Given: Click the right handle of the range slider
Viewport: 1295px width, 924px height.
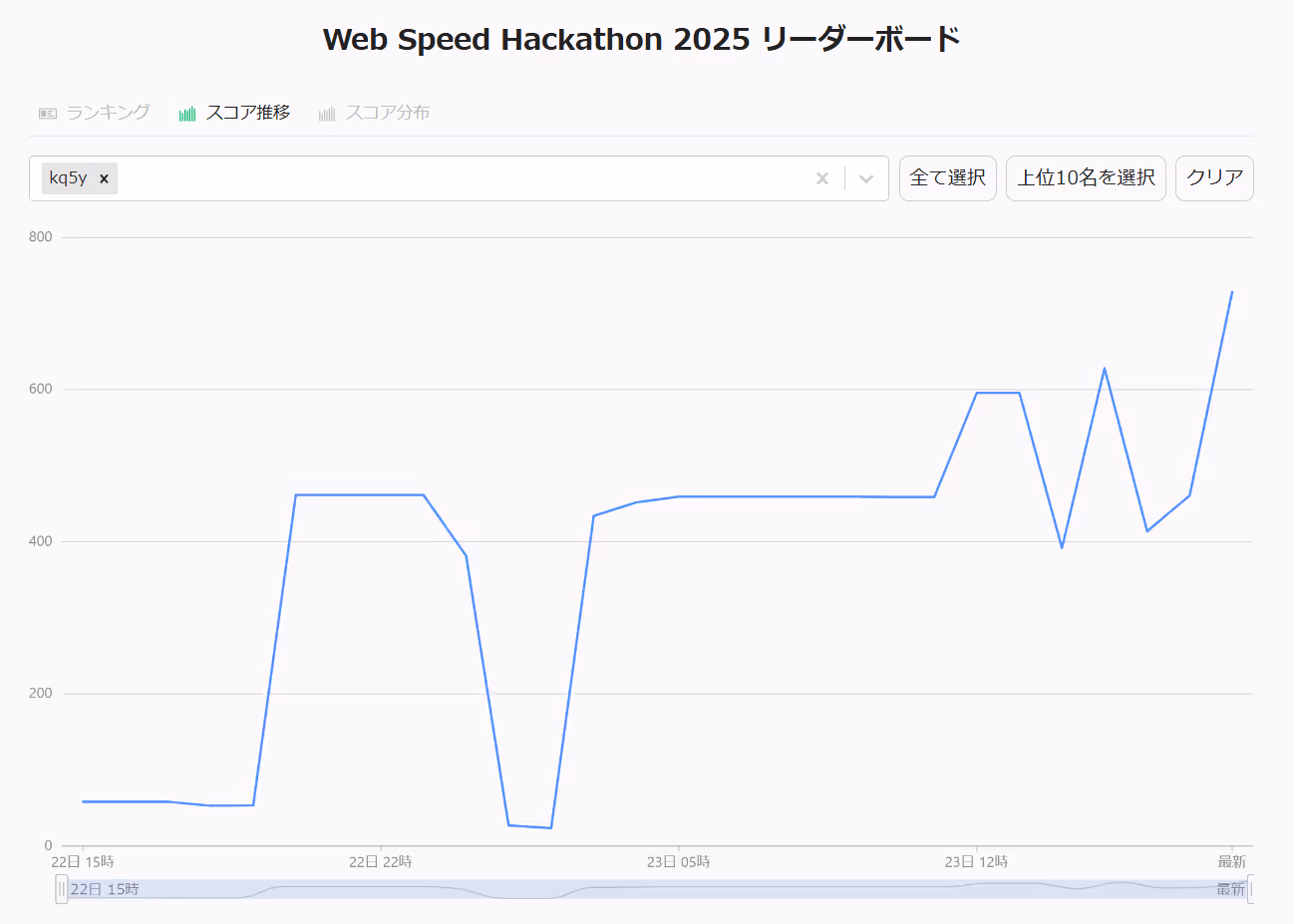Looking at the screenshot, I should 1251,889.
